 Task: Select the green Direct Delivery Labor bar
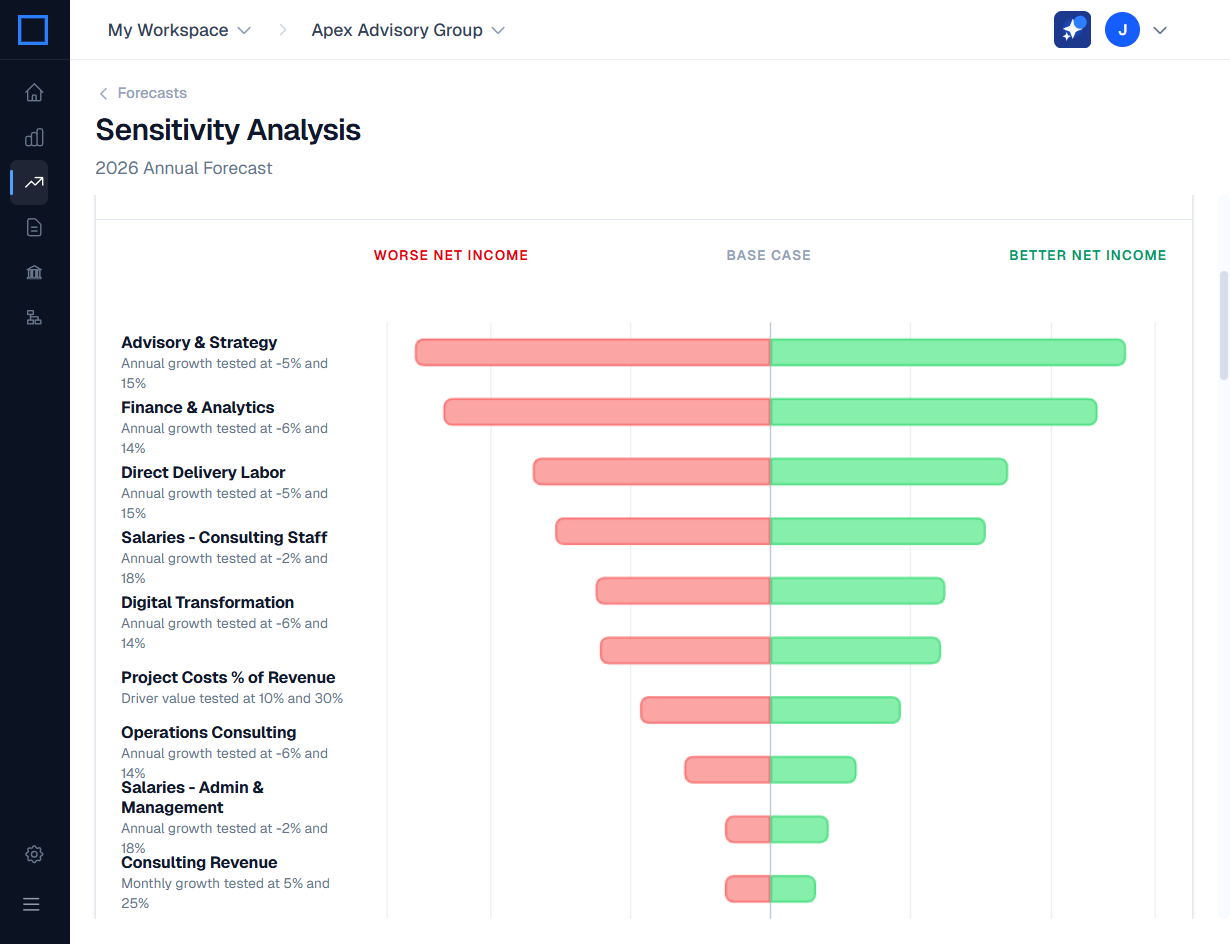click(888, 472)
